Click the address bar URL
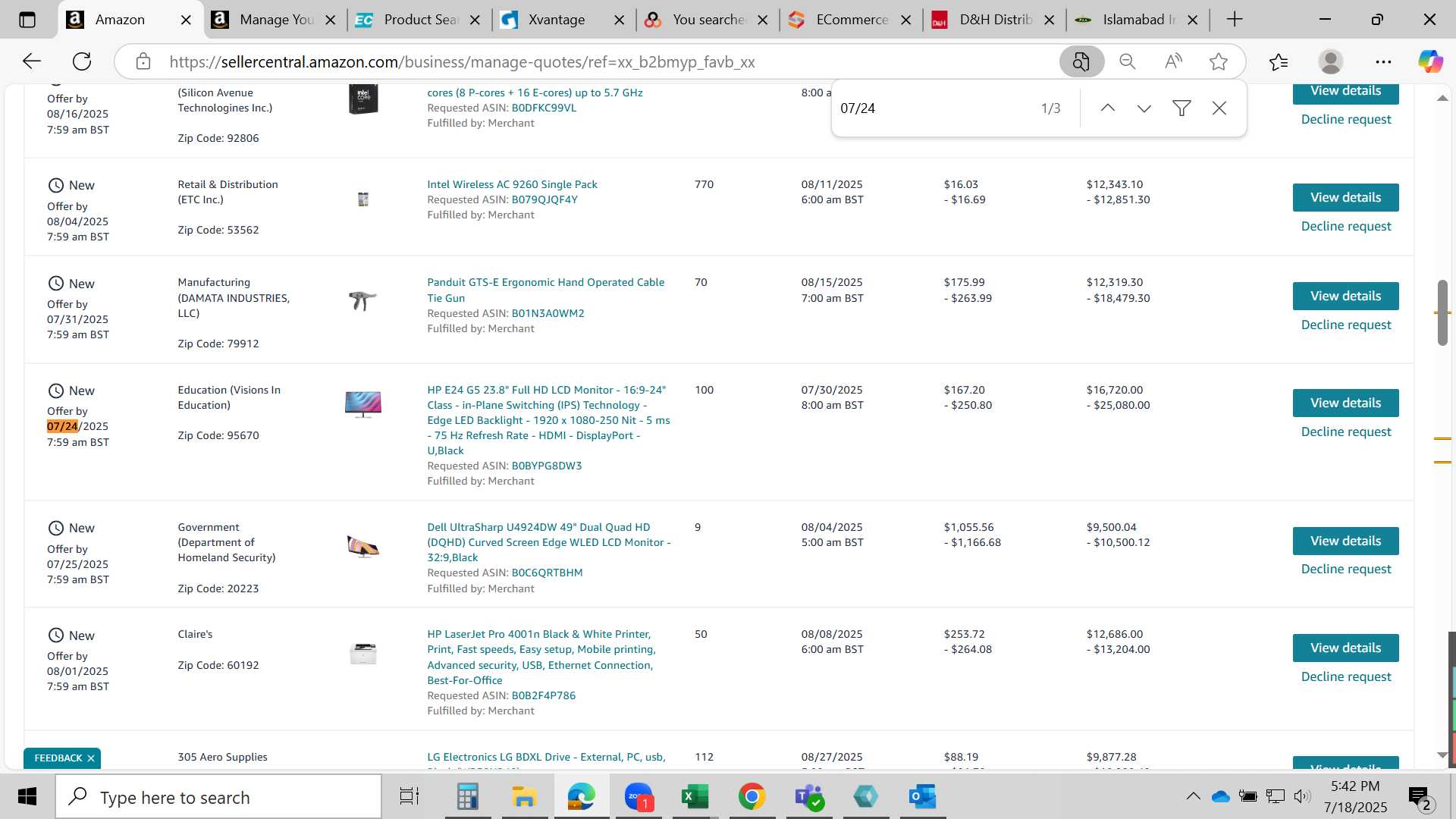The height and width of the screenshot is (819, 1456). (x=462, y=62)
